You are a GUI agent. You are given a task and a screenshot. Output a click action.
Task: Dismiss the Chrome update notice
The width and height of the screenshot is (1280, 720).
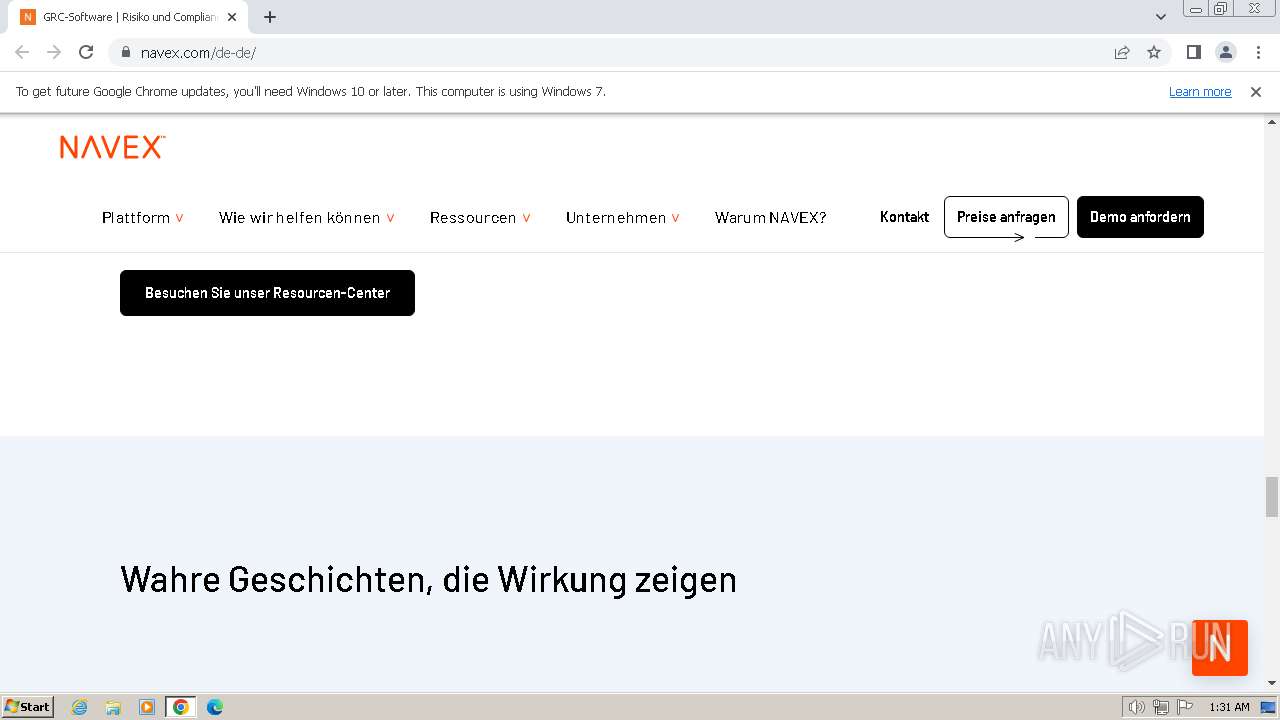[x=1256, y=91]
